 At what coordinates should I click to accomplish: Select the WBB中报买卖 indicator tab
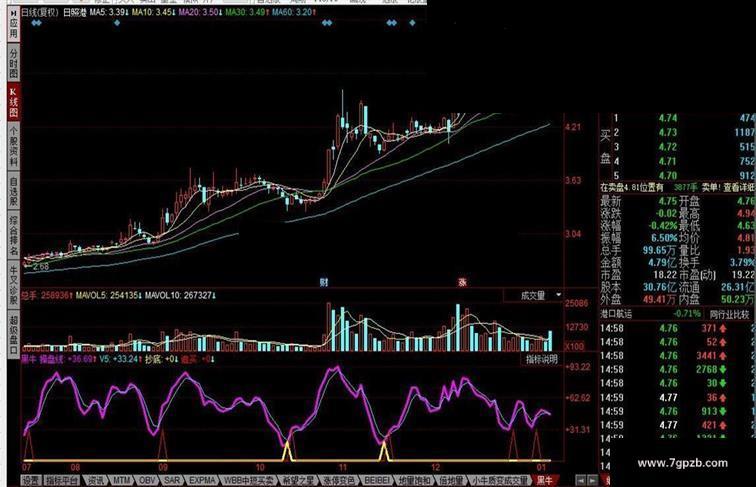click(249, 480)
